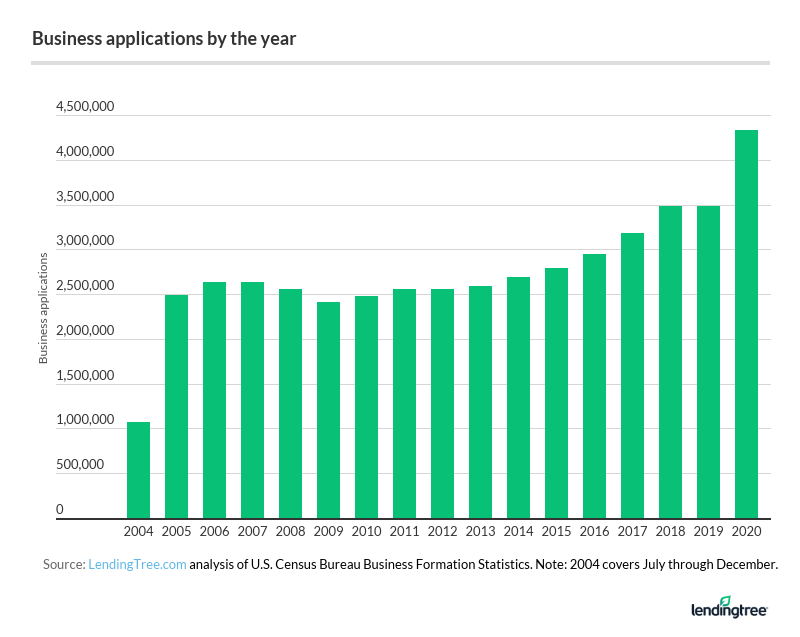Select the 2004 bar, the shortest
Viewport: 800px width, 637px height.
click(x=138, y=470)
